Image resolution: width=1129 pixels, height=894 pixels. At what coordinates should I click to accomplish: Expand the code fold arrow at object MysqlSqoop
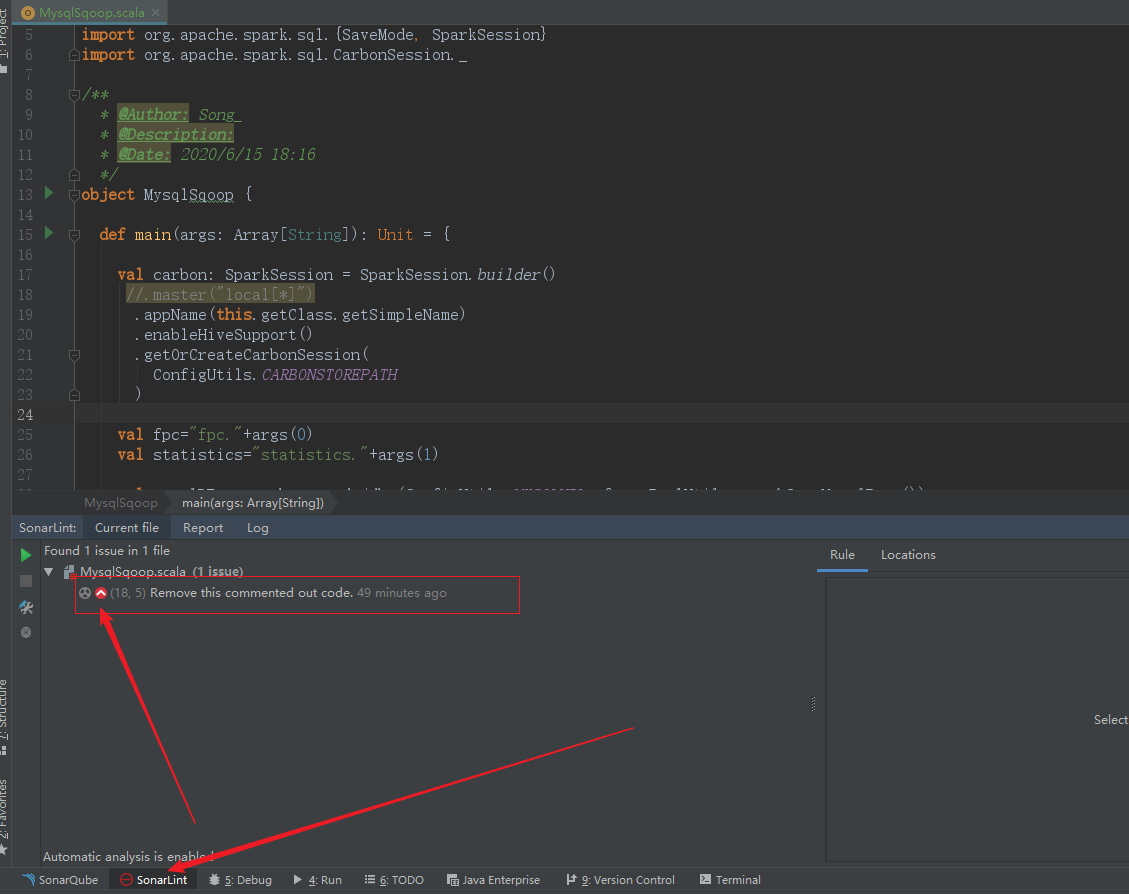click(x=73, y=194)
